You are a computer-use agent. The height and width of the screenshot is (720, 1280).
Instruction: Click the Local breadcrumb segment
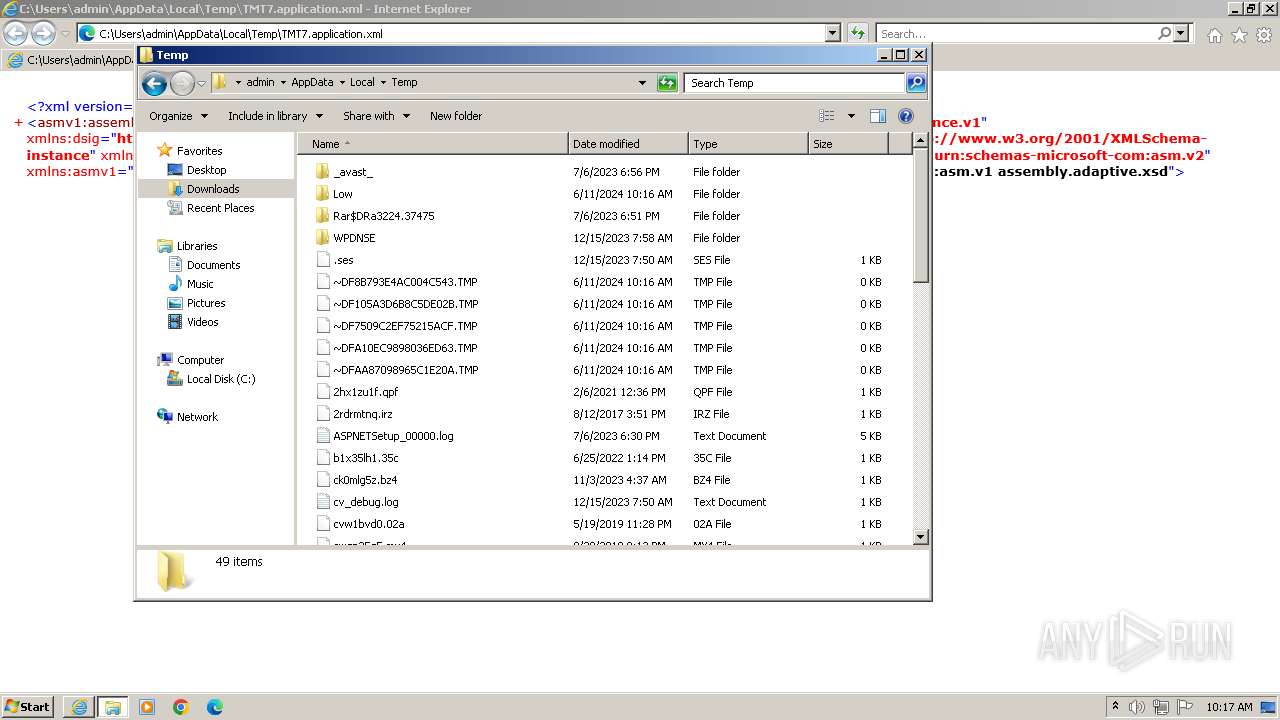tap(362, 83)
